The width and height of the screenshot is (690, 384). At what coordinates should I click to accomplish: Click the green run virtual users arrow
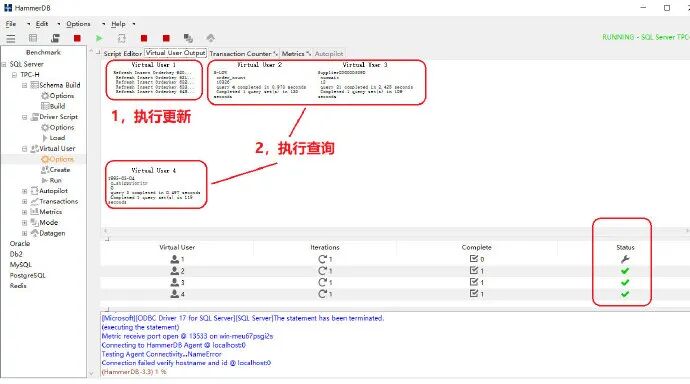(x=99, y=38)
